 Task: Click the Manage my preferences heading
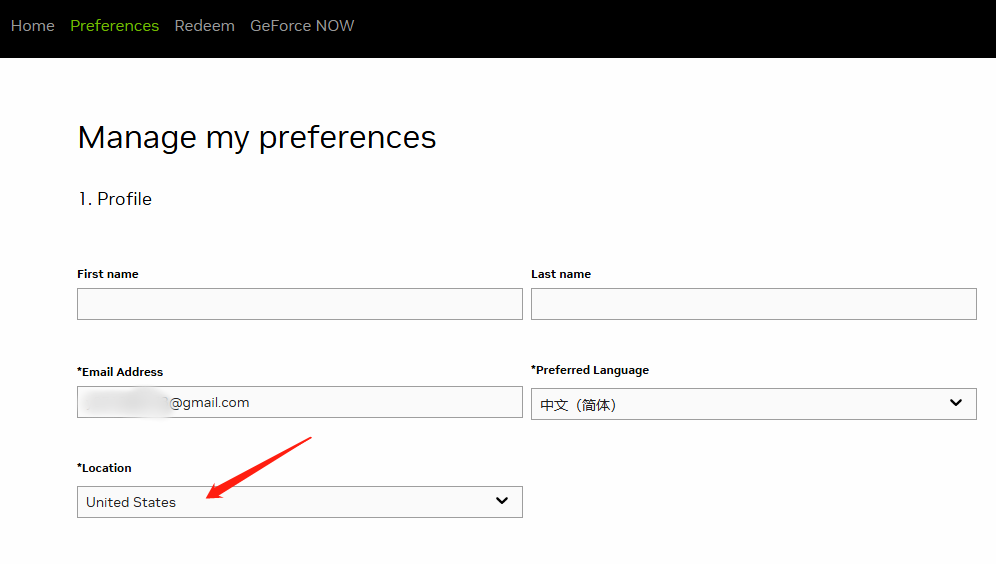point(257,137)
